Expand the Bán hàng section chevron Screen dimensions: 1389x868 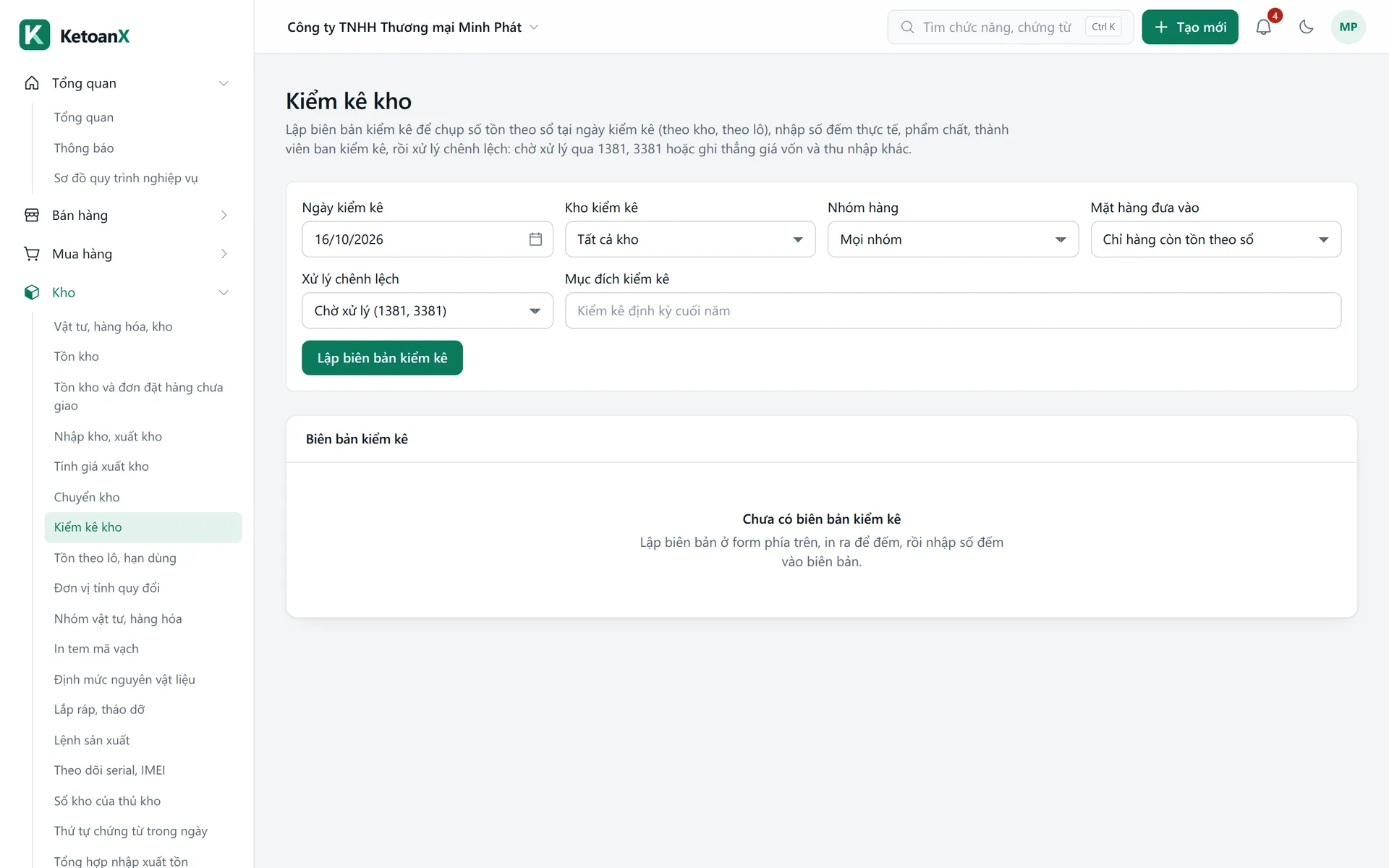tap(224, 216)
